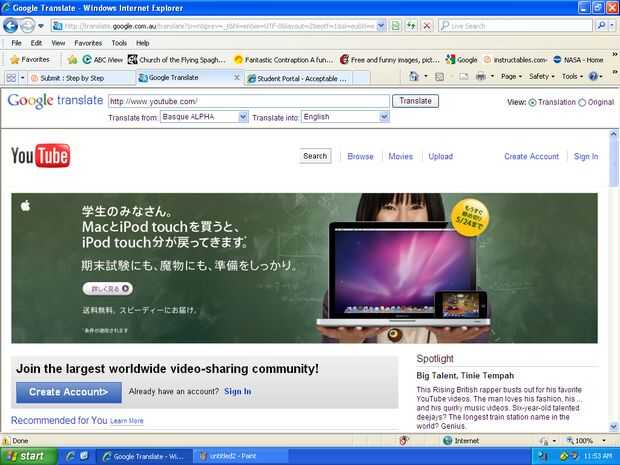Click the browser Forward arrow

tap(27, 26)
